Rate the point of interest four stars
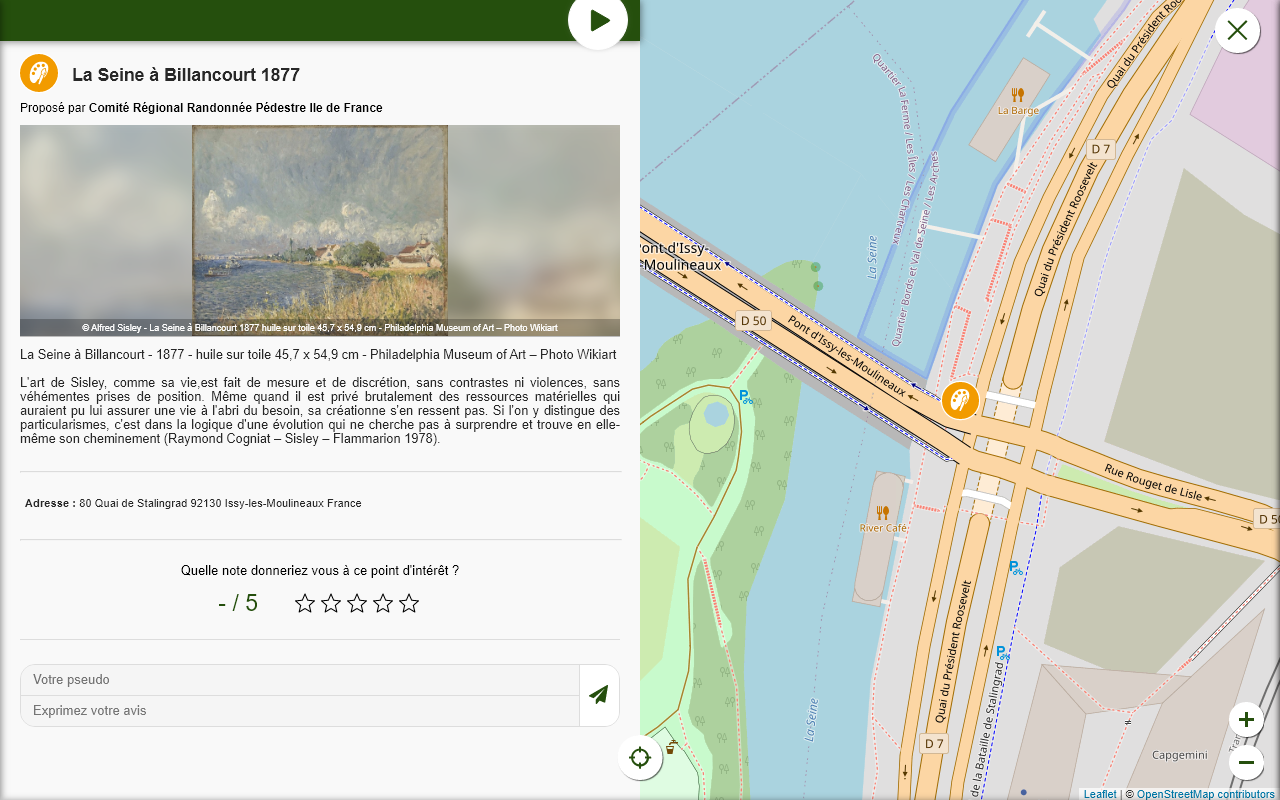Screen dimensions: 1280x800 pyautogui.click(x=383, y=603)
